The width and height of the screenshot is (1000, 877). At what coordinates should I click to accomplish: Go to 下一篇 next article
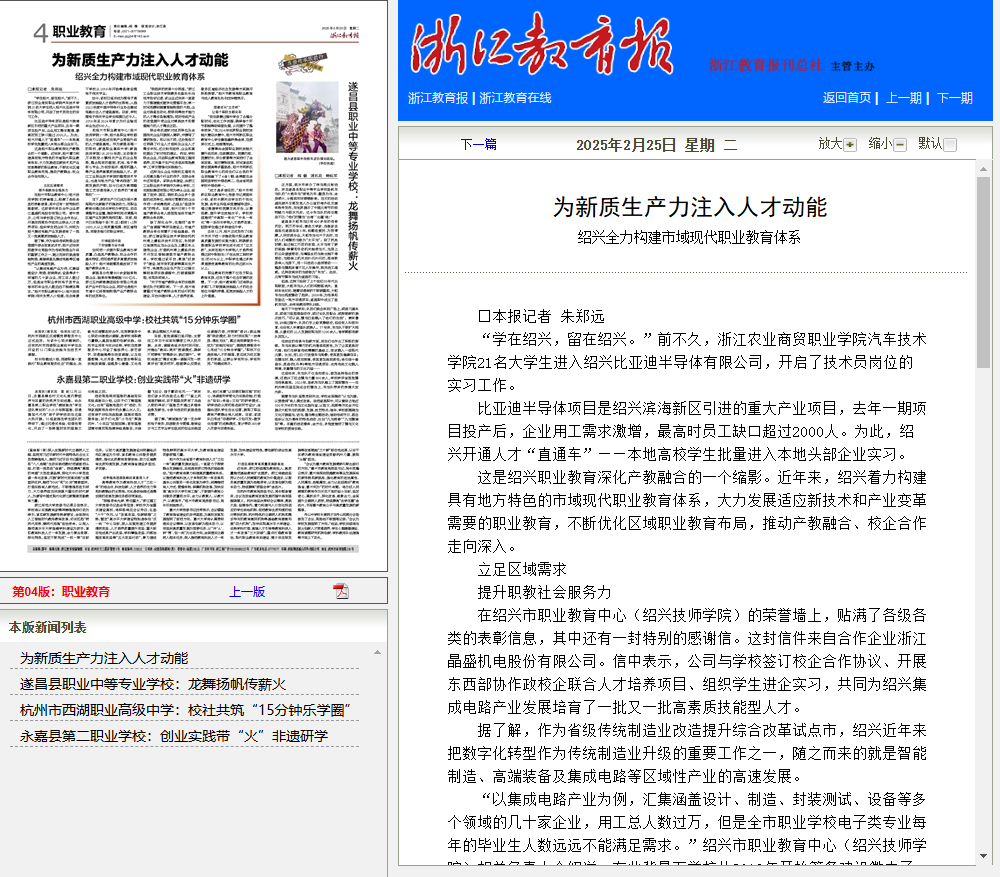478,144
